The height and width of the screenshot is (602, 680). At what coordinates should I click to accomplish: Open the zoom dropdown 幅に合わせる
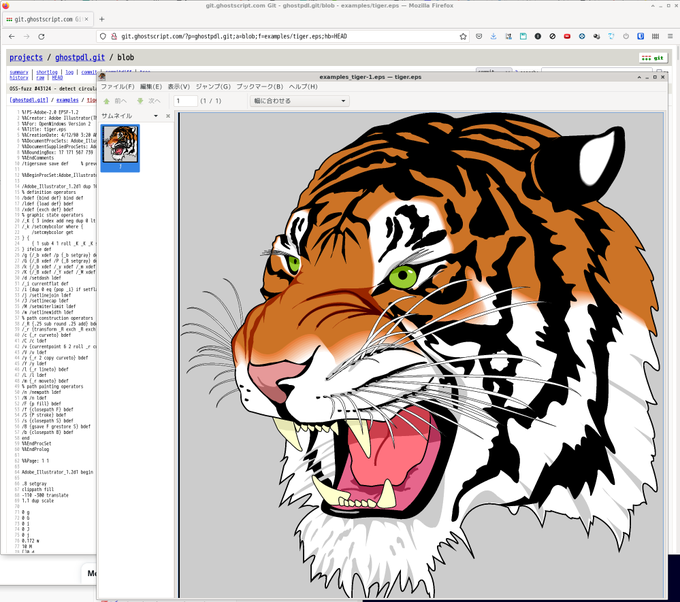(x=299, y=101)
